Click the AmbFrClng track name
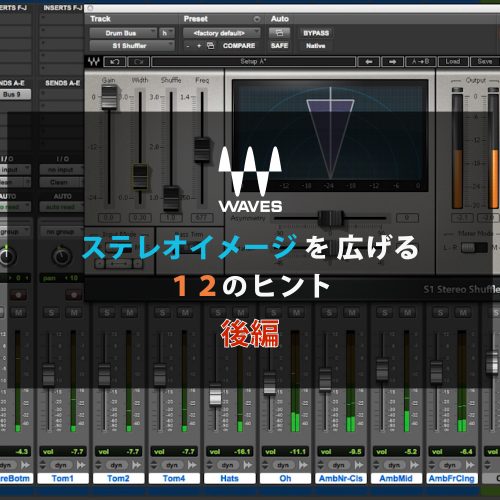This screenshot has width=500, height=500. (x=452, y=478)
